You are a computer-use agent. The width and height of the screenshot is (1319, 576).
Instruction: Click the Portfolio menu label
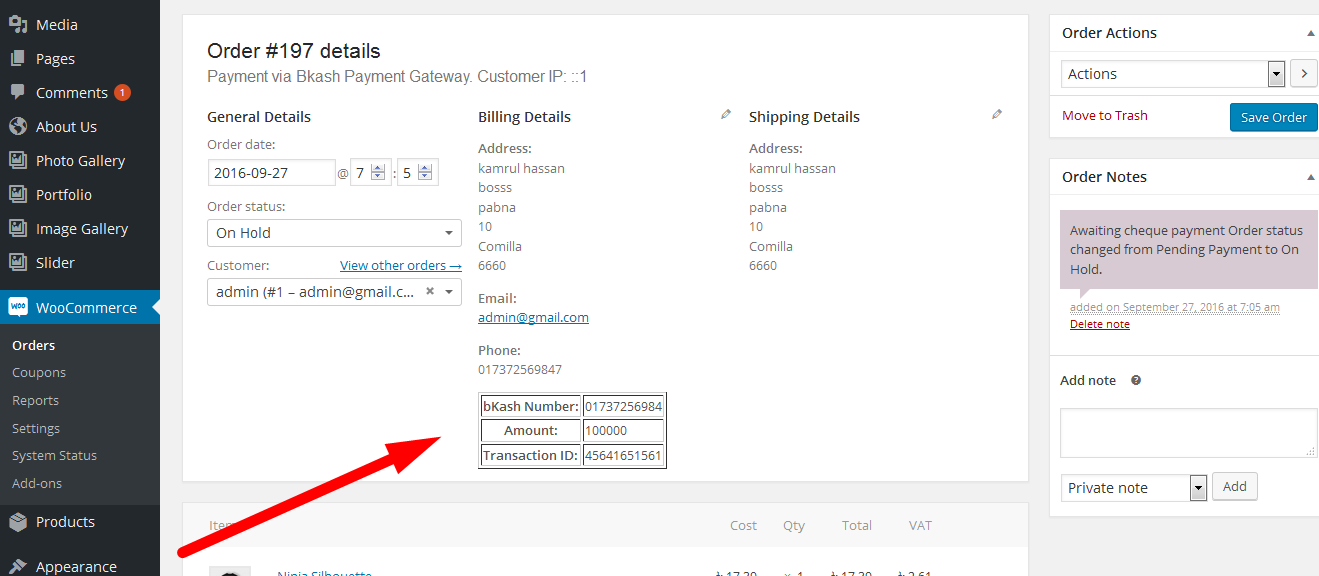coord(64,194)
